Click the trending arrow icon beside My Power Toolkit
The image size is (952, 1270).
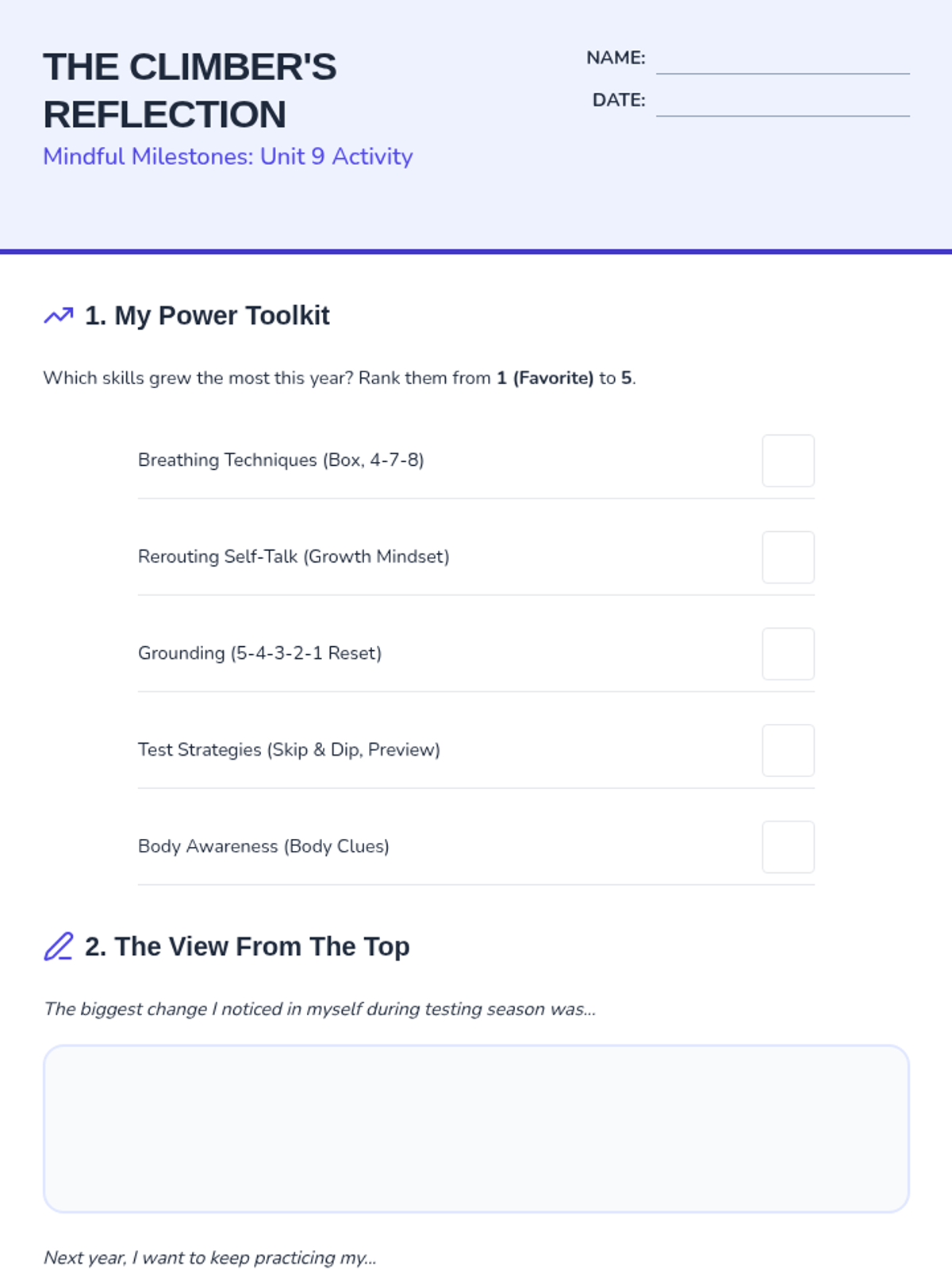tap(58, 316)
